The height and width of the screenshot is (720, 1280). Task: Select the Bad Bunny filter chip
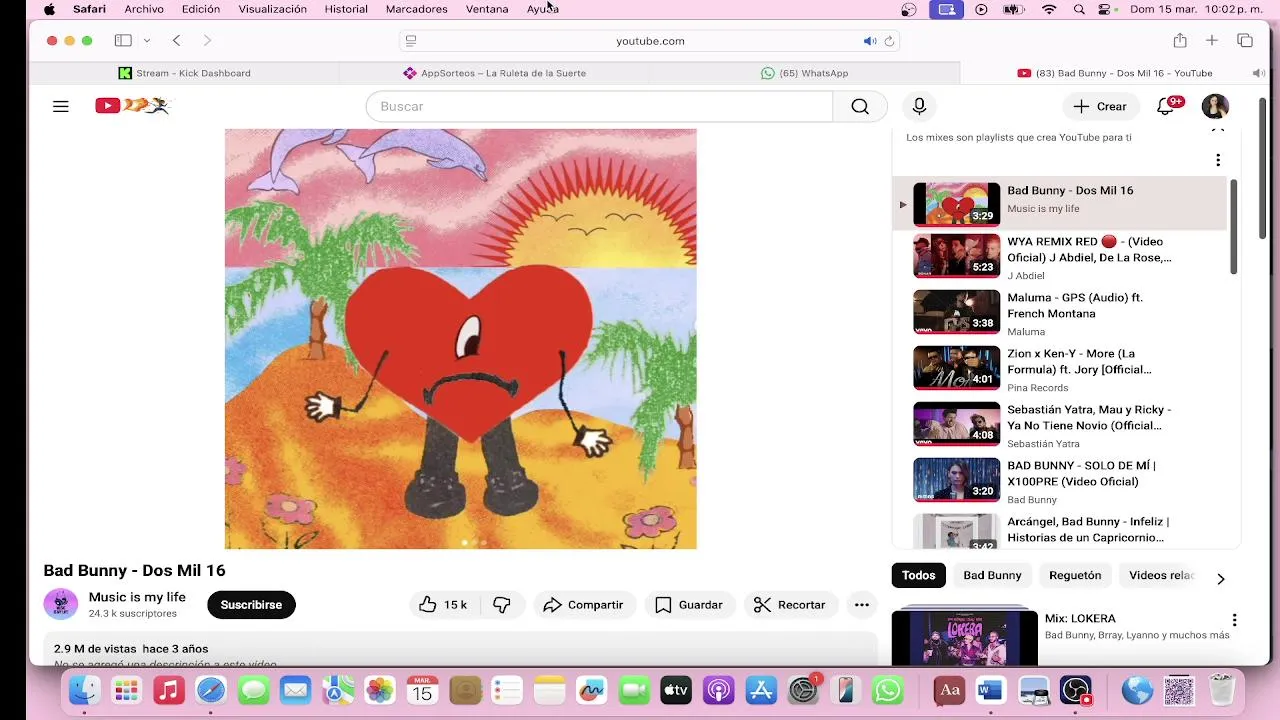[992, 575]
